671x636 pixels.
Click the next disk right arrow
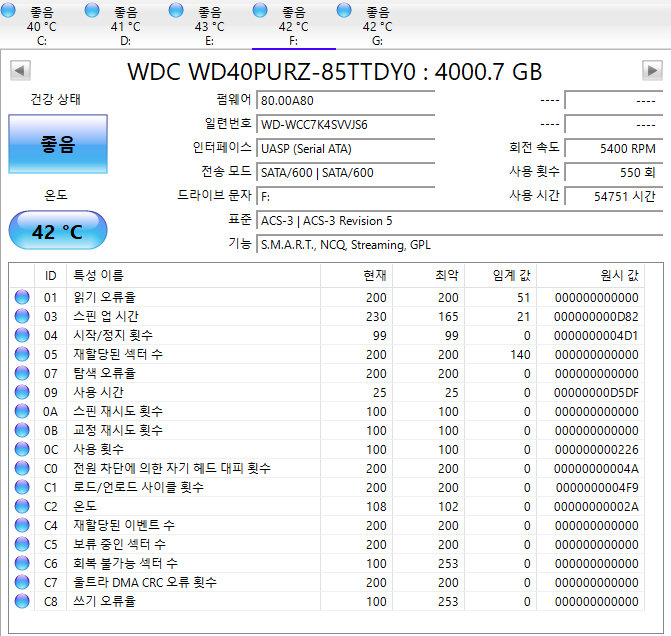[652, 71]
